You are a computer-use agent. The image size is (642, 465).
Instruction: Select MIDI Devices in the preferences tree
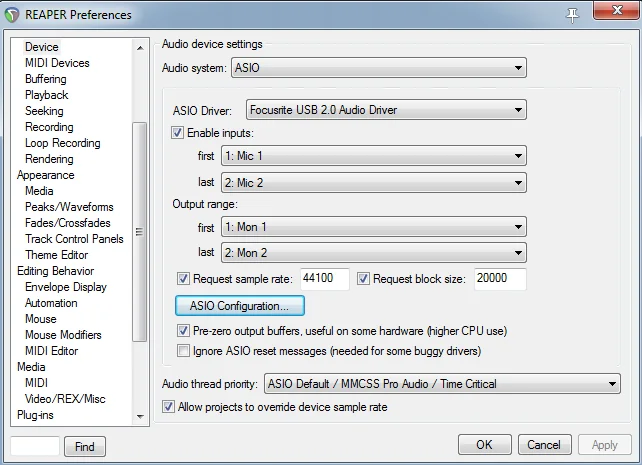point(57,63)
